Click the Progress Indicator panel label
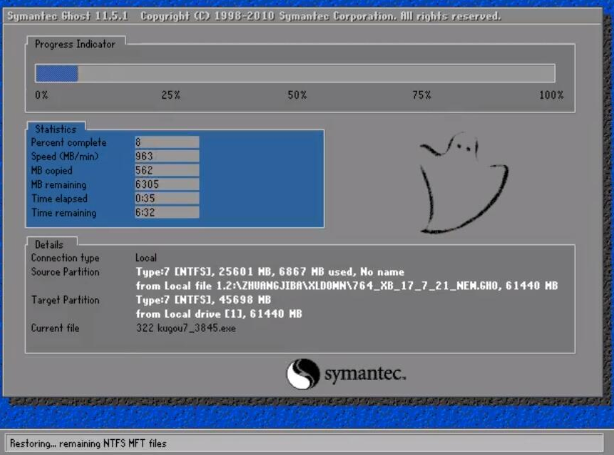Viewport: 614px width, 455px height. (x=75, y=44)
